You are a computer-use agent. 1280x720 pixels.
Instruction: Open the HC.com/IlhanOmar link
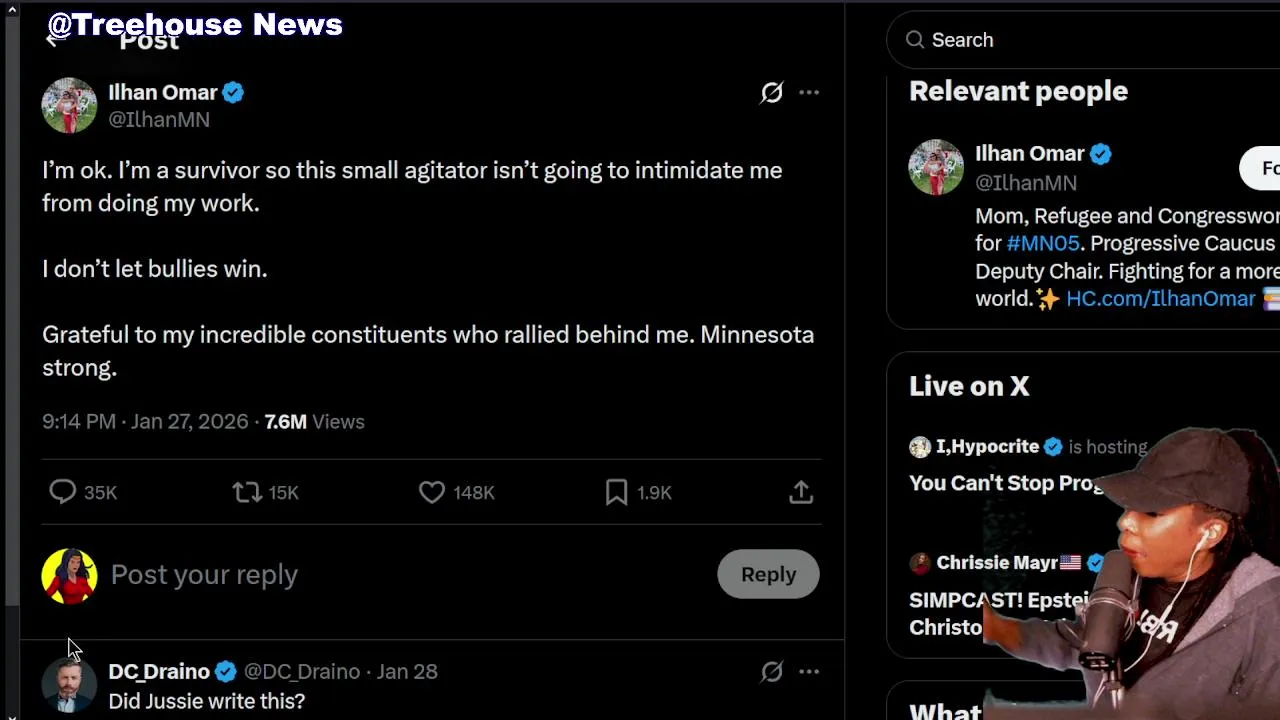[1160, 298]
